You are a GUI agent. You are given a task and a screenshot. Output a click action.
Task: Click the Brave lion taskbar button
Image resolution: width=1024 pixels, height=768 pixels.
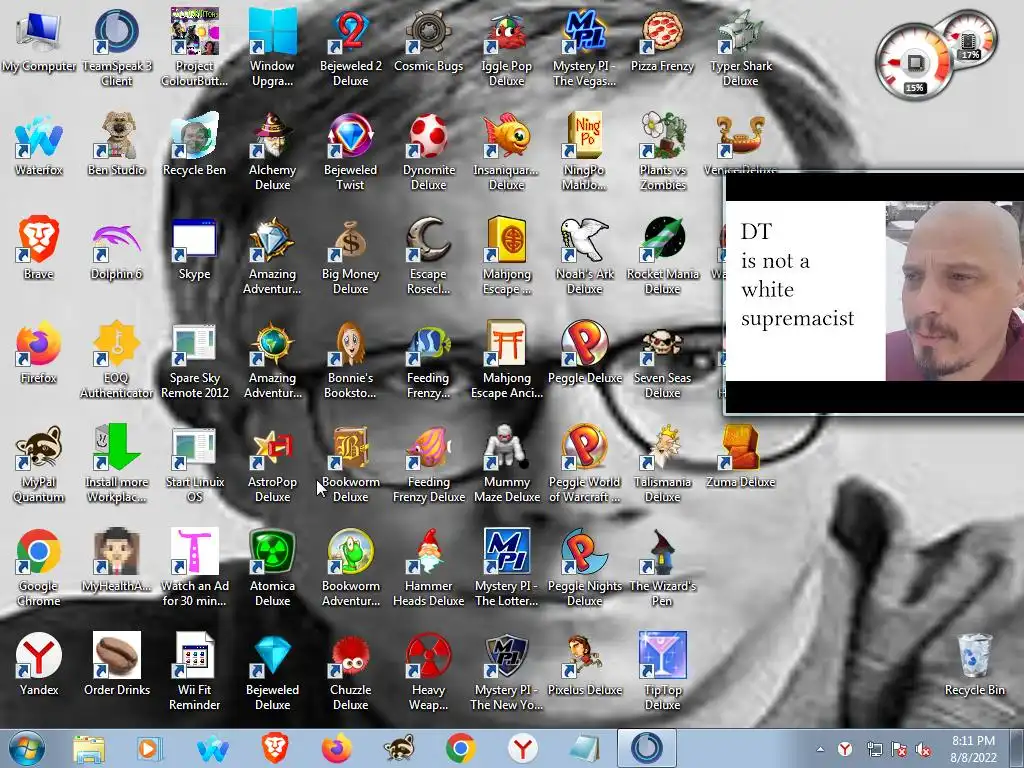click(x=275, y=748)
